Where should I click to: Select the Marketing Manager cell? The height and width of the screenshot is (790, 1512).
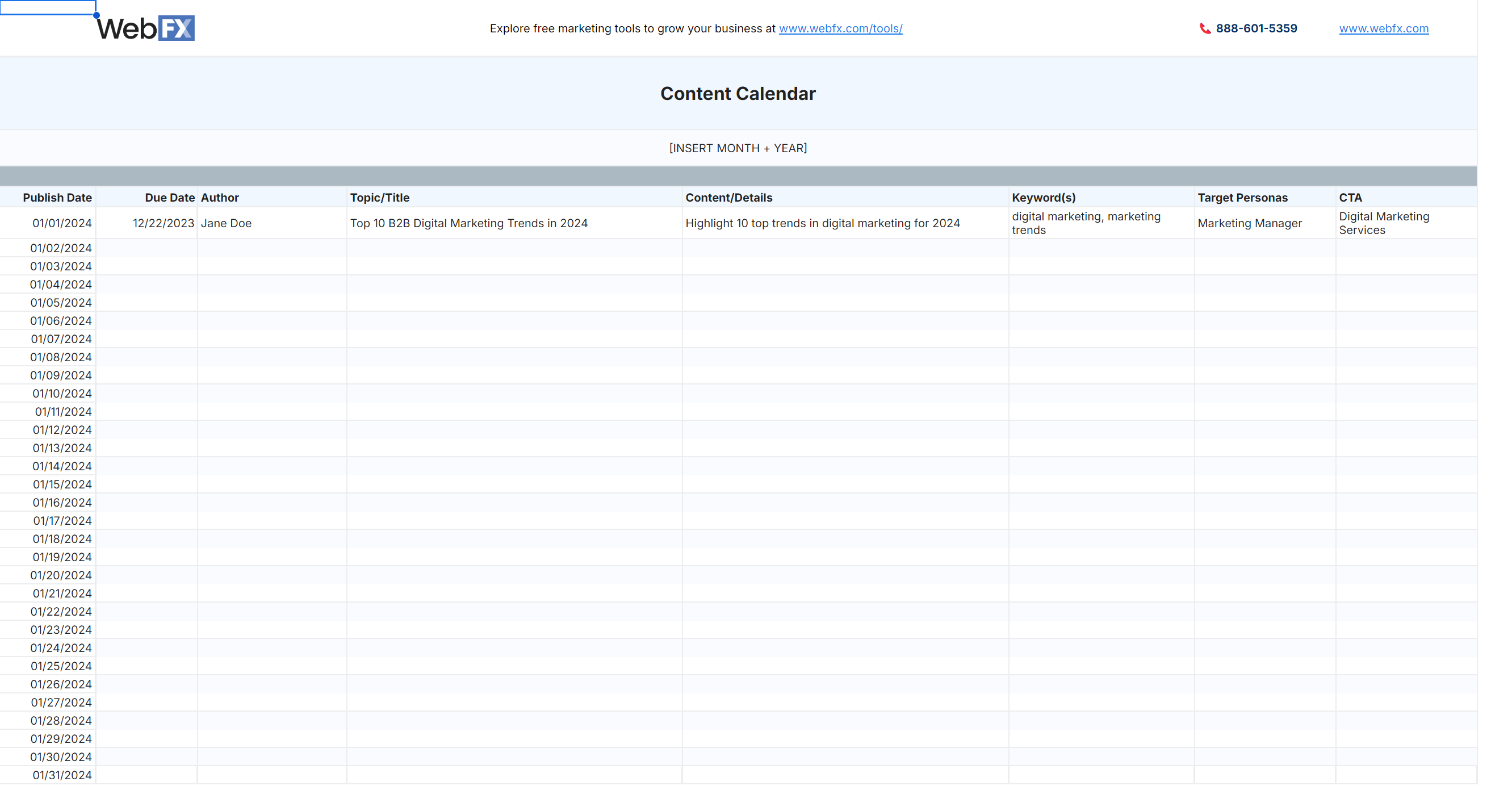pyautogui.click(x=1265, y=223)
